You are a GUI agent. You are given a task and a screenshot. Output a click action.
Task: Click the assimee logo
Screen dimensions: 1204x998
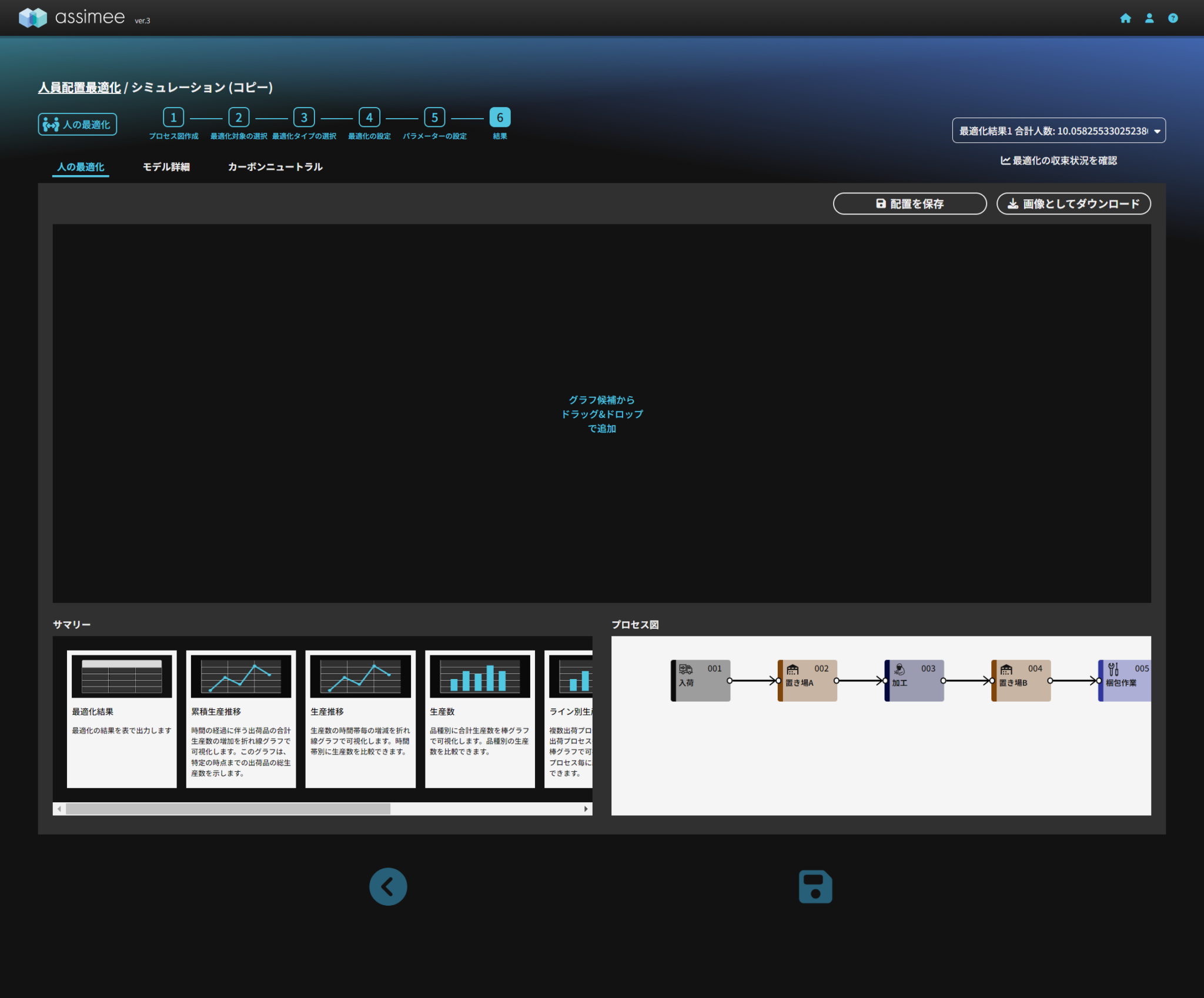click(x=72, y=18)
